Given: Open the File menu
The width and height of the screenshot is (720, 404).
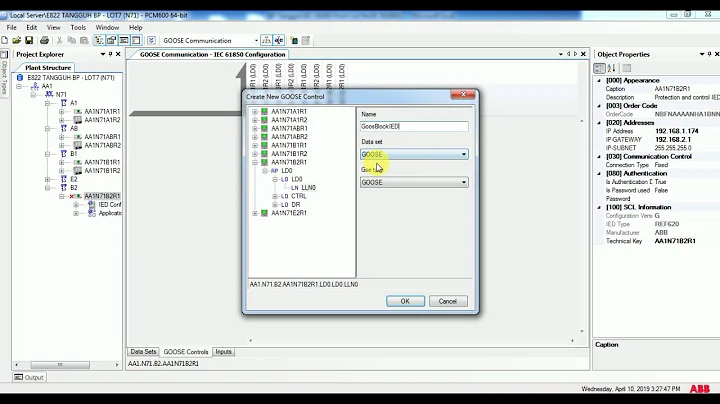Looking at the screenshot, I should click(x=11, y=28).
